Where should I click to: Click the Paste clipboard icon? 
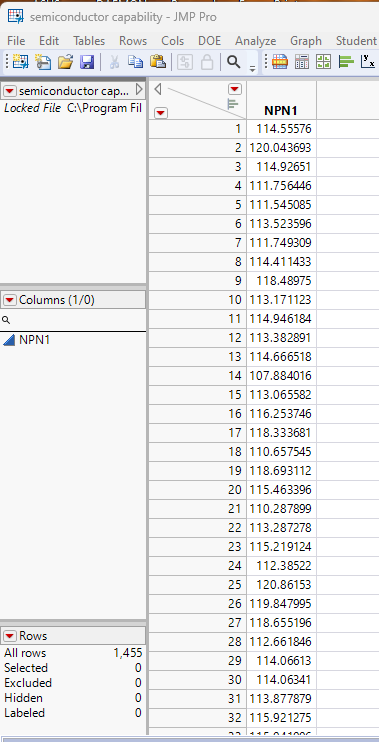158,62
